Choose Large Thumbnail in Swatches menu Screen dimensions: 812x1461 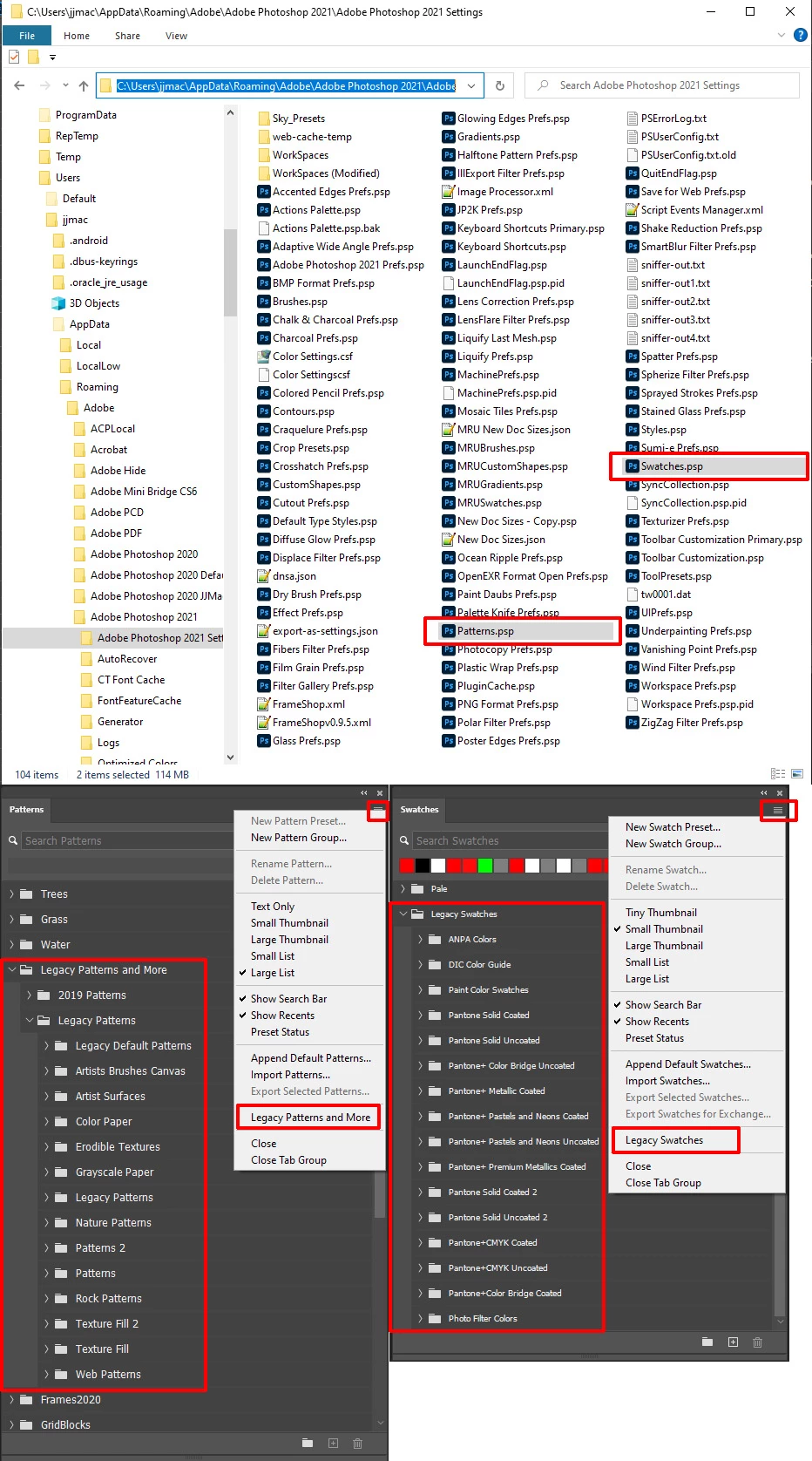664,946
